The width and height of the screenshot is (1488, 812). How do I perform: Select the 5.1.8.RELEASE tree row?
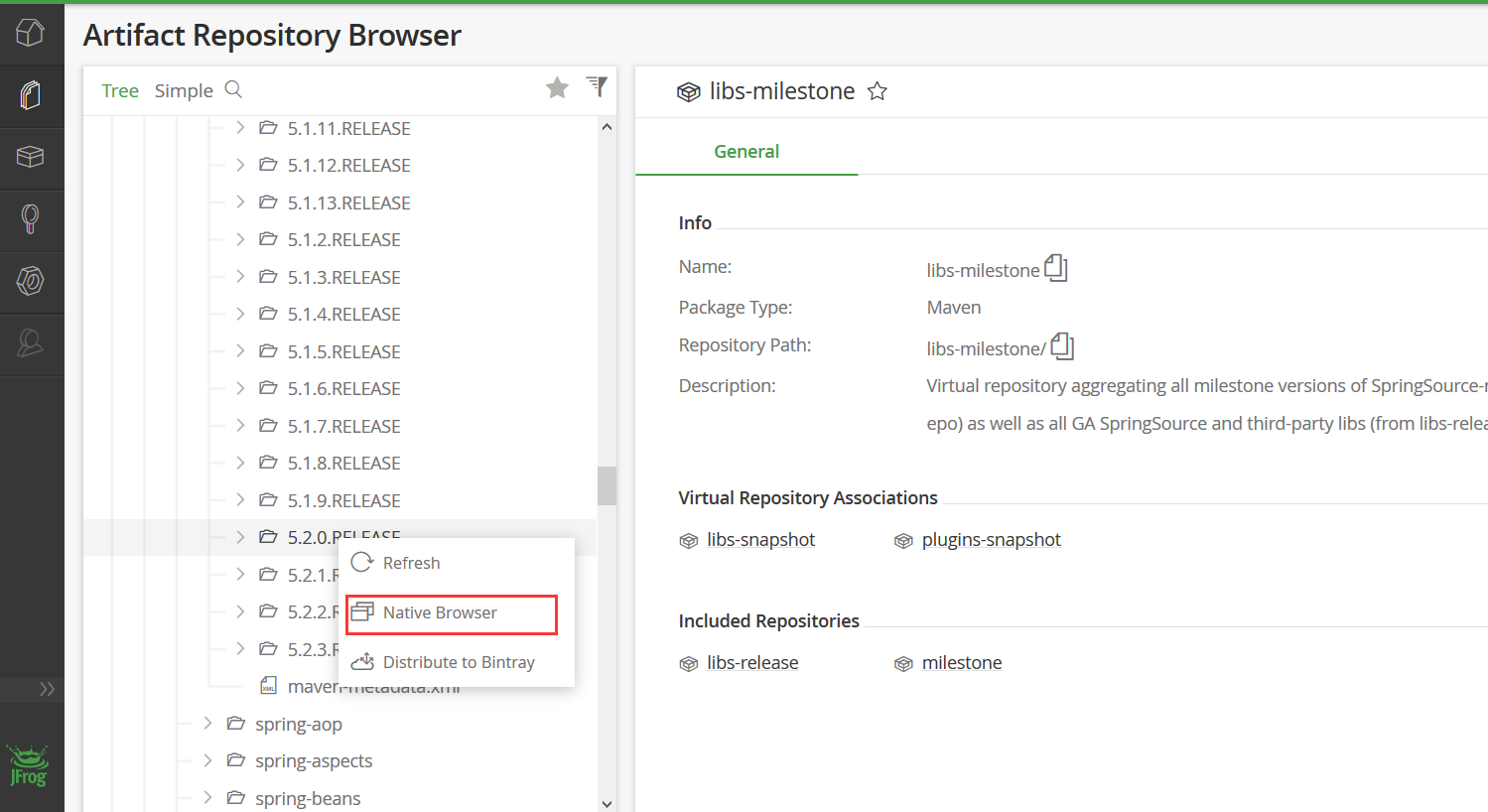coord(340,463)
